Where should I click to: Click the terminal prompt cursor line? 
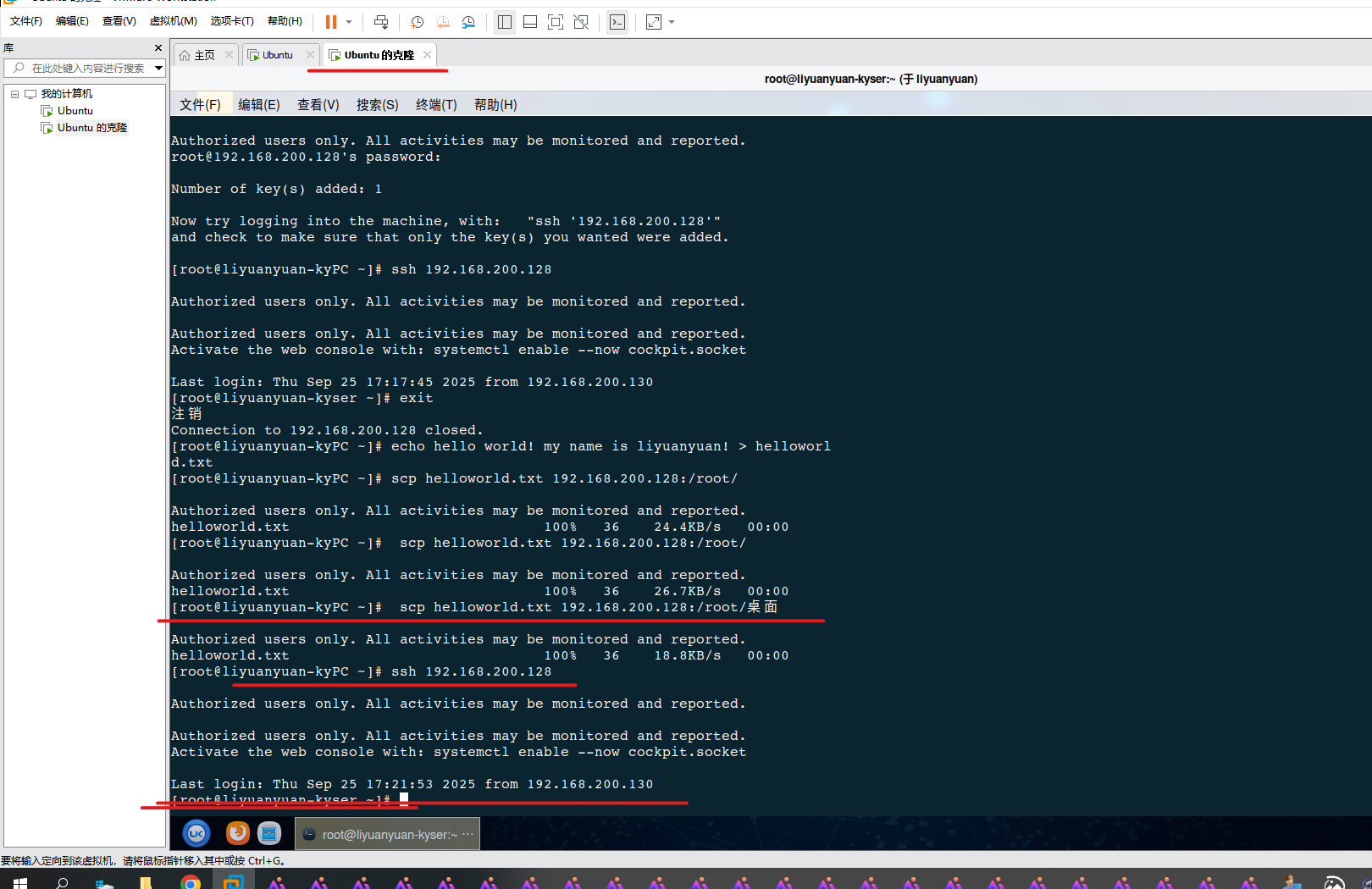(x=290, y=799)
